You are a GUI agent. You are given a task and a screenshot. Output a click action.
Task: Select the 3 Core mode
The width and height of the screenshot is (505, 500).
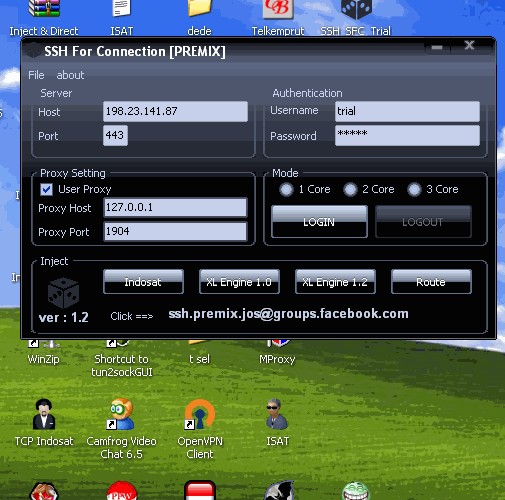[x=414, y=190]
